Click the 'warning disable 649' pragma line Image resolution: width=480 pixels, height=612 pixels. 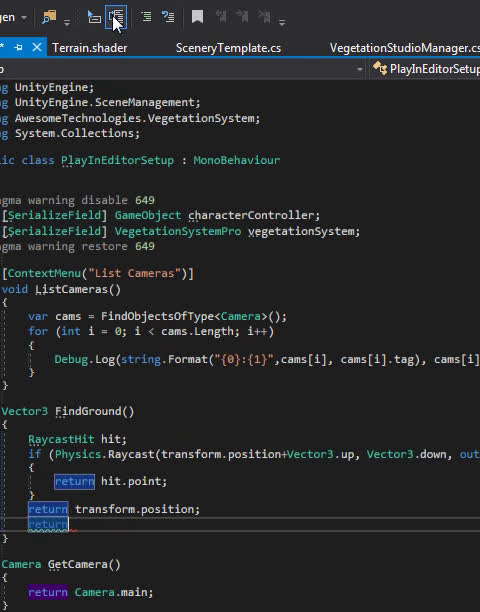tap(77, 200)
